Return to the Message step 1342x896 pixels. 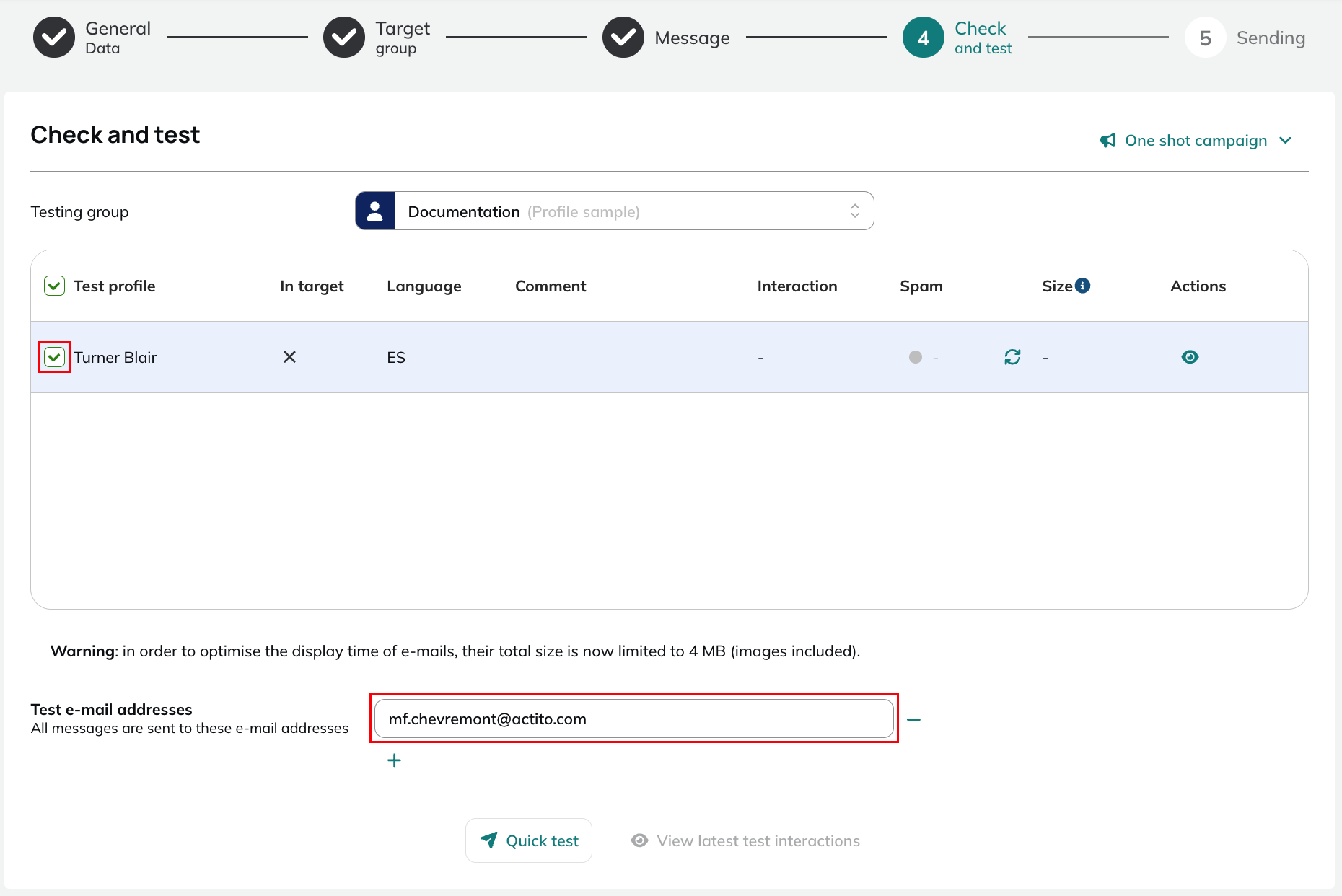666,38
